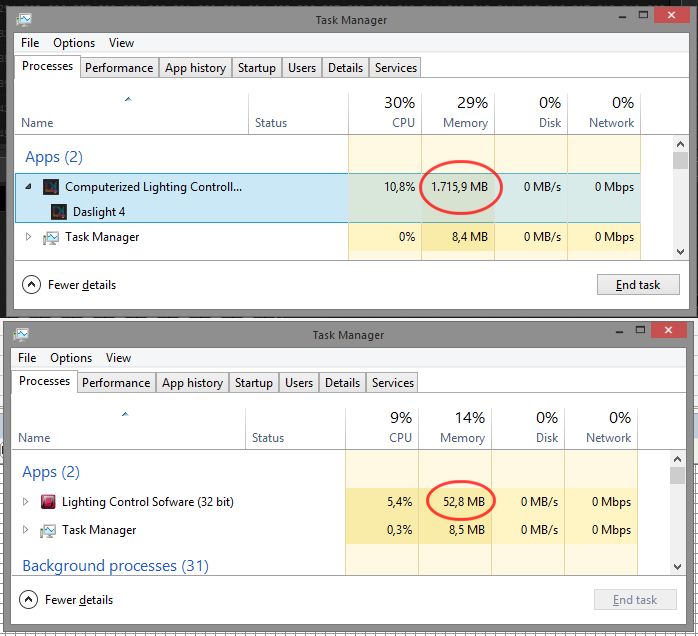Click scroll down arrow of top window list
This screenshot has height=636, width=698.
pos(680,251)
